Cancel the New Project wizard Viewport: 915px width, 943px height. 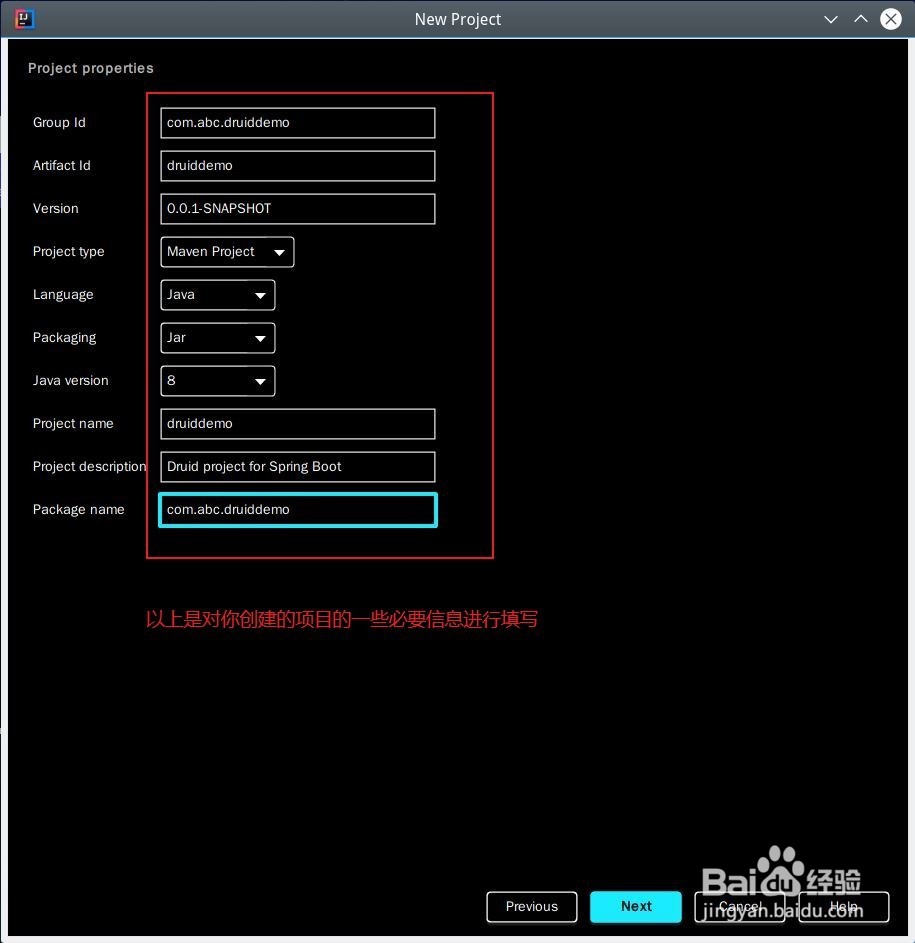[739, 906]
